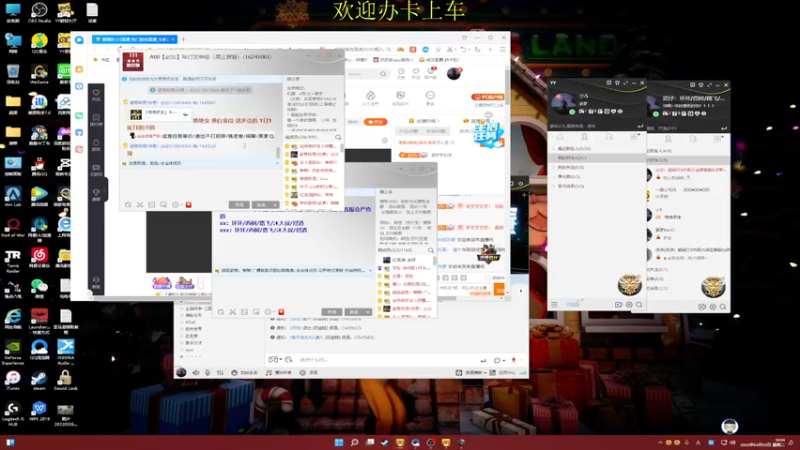Open Sound Lock desktop icon
This screenshot has height=450, width=800.
pyautogui.click(x=65, y=380)
